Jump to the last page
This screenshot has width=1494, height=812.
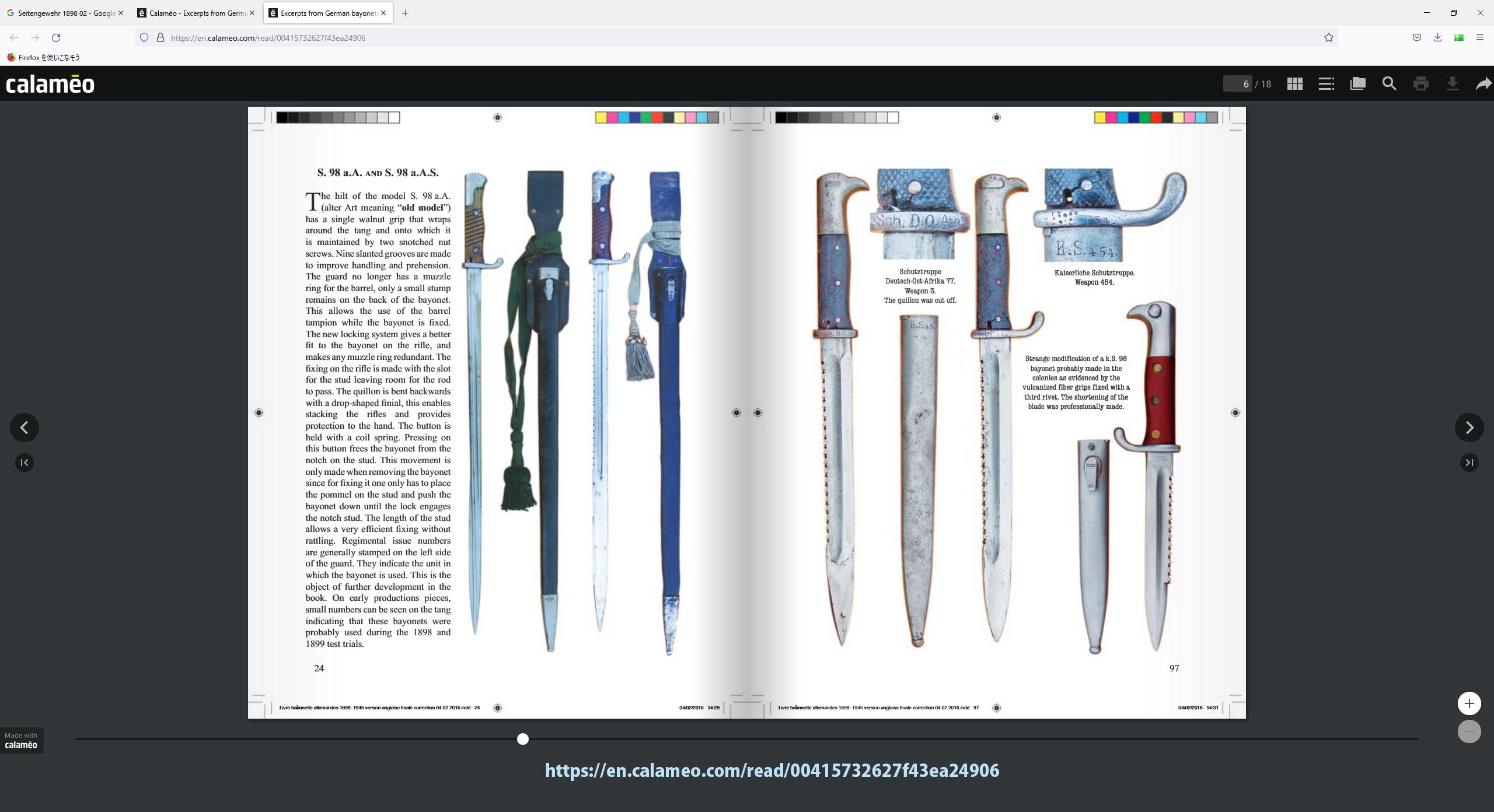tap(1469, 463)
